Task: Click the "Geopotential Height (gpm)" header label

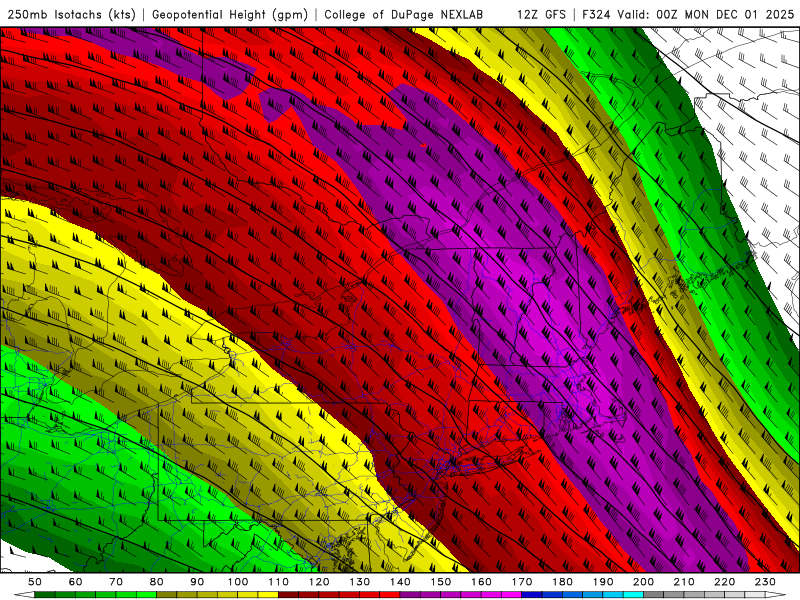Action: tap(230, 14)
